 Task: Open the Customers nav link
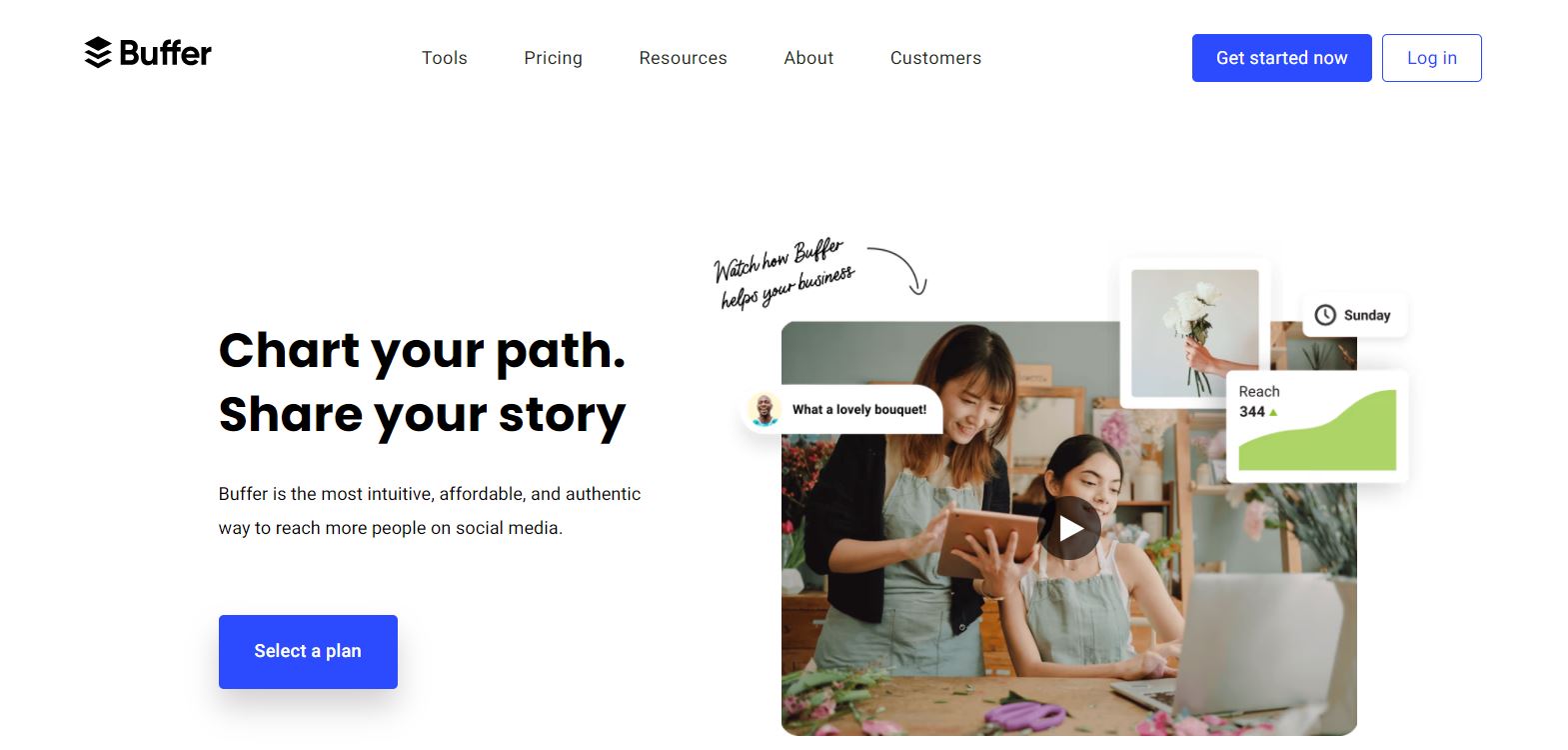point(935,58)
